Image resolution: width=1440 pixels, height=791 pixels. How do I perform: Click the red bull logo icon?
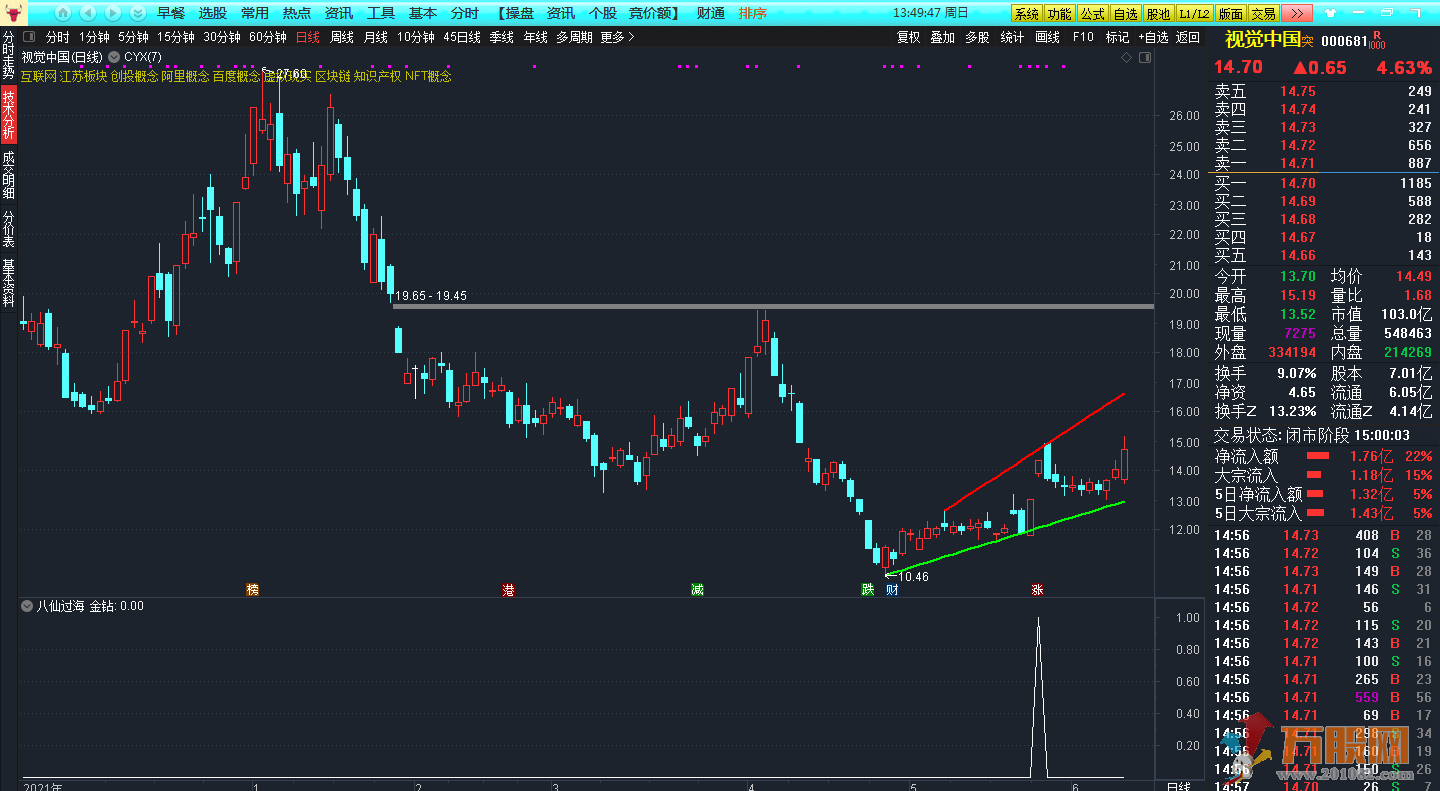(x=14, y=13)
